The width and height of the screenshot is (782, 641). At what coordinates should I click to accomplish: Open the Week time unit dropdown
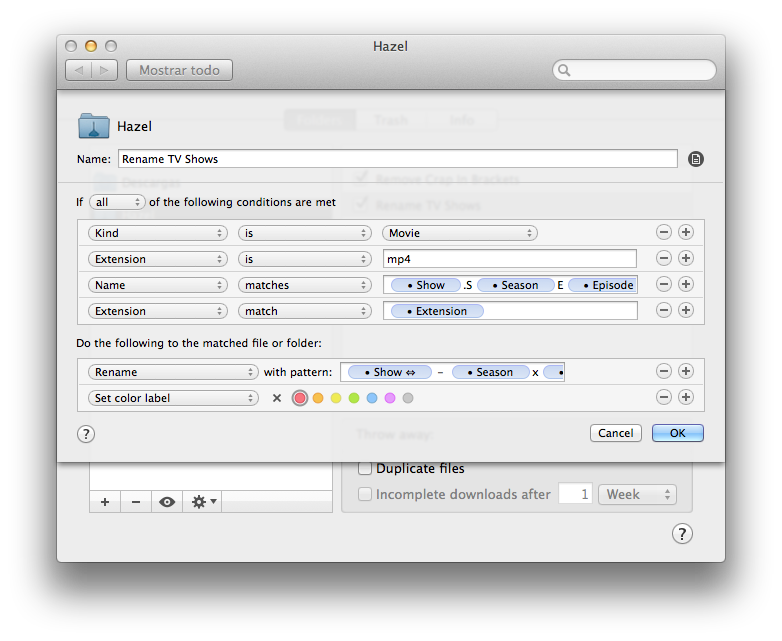click(637, 494)
